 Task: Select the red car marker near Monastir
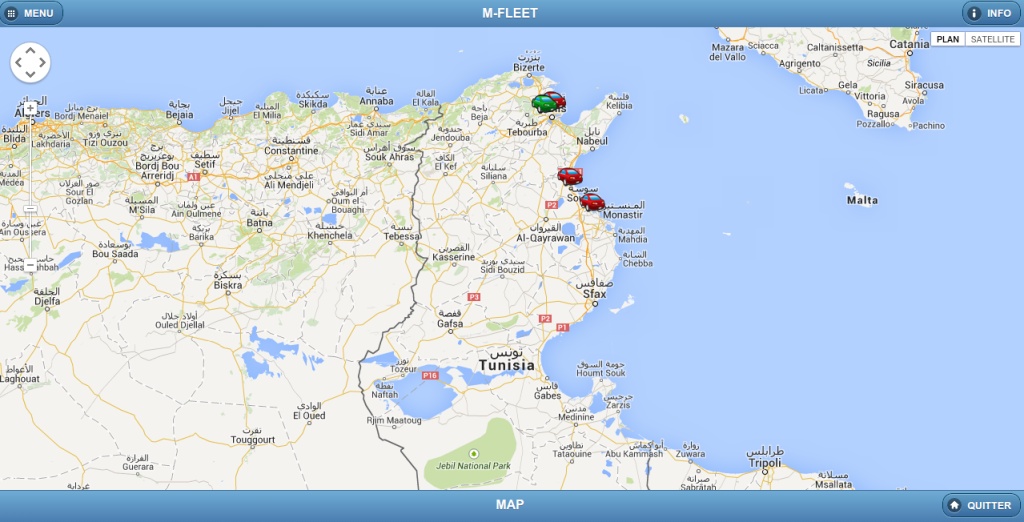pos(592,202)
